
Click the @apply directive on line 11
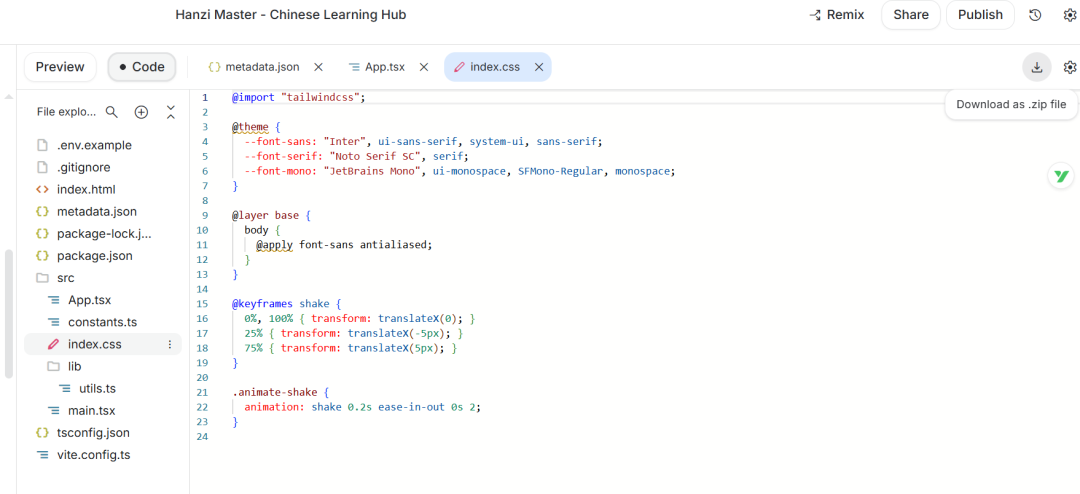click(275, 245)
